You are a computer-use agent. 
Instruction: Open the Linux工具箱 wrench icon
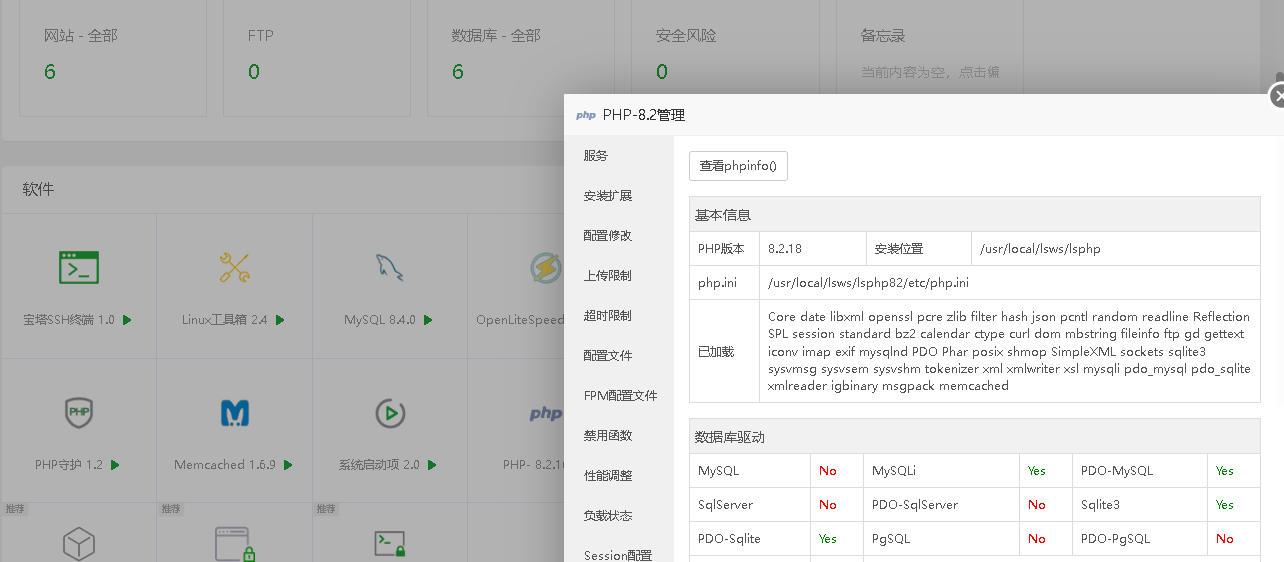click(234, 267)
